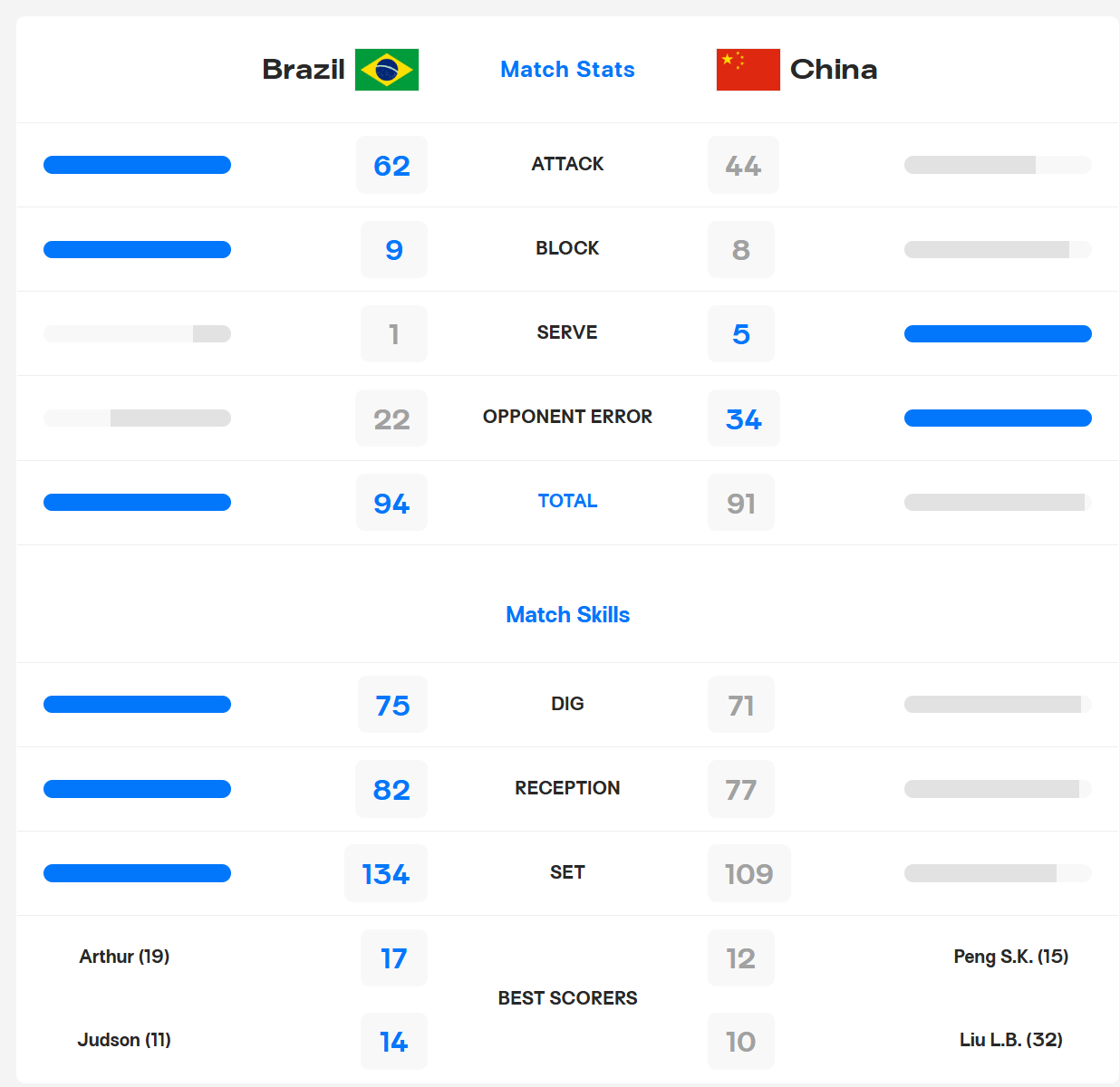Open Liu L.B. (32) player link
The width and height of the screenshot is (1120, 1087).
[1011, 1040]
